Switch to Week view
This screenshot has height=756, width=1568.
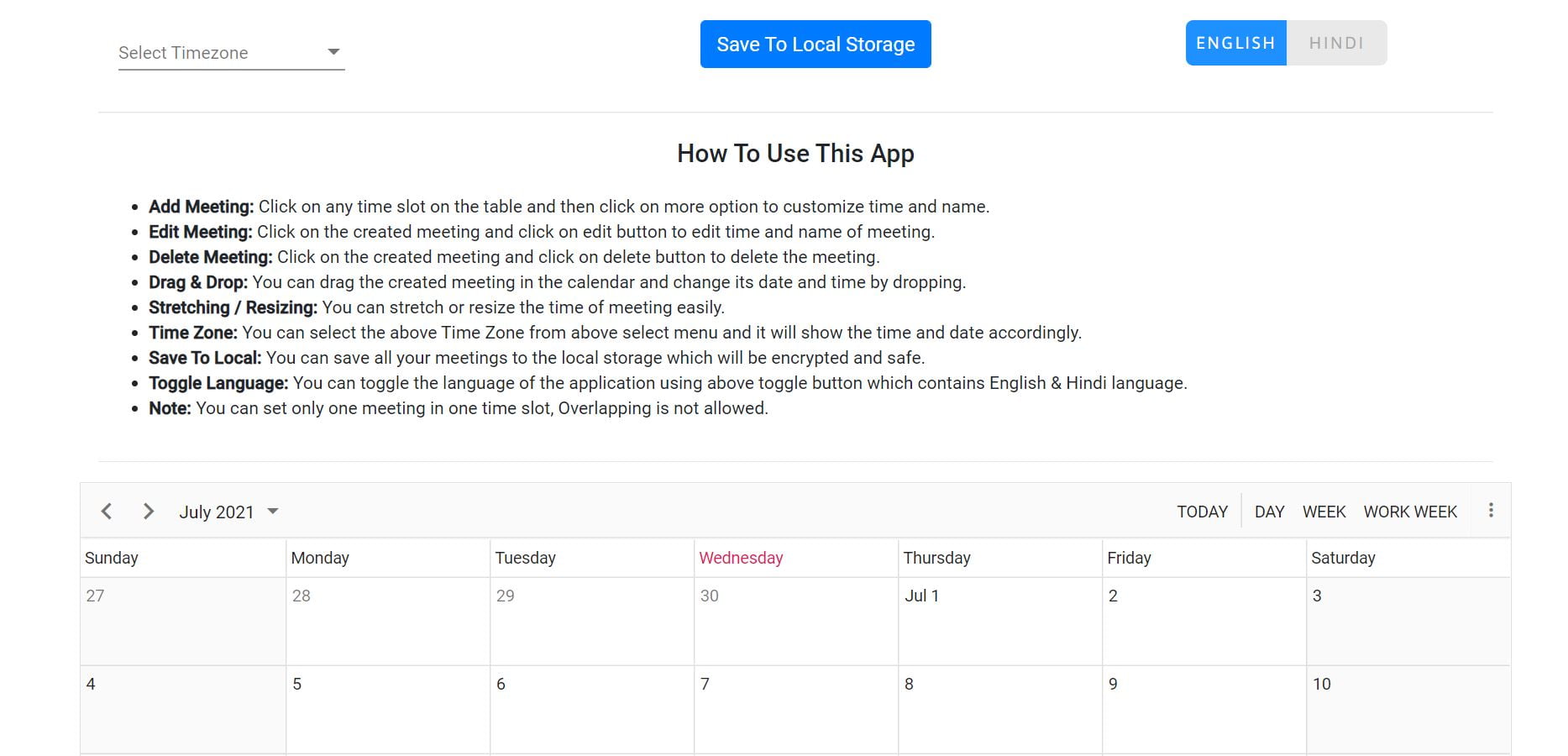pyautogui.click(x=1324, y=512)
